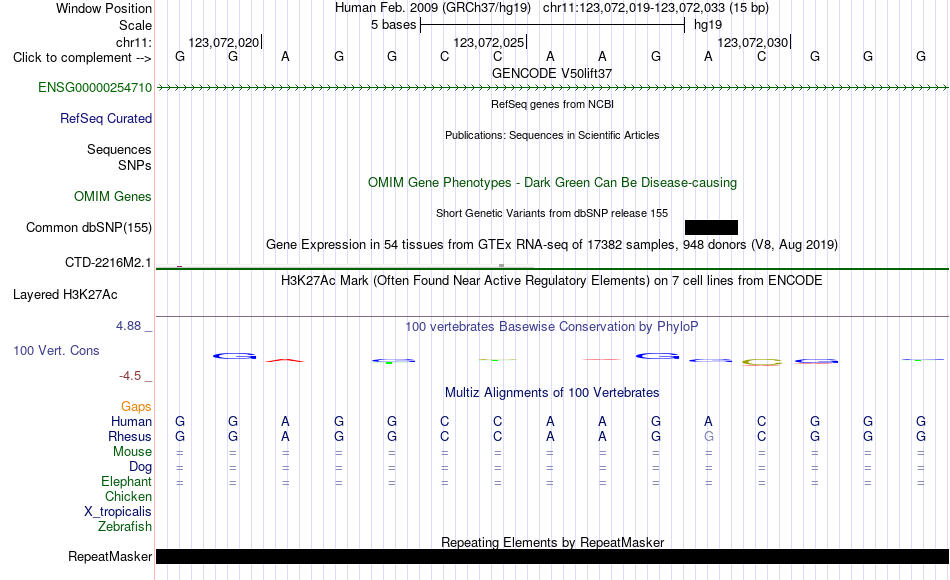Click '100 vertebrates Basewise Conservation by PhyloP'
950x580 pixels.
click(x=552, y=327)
